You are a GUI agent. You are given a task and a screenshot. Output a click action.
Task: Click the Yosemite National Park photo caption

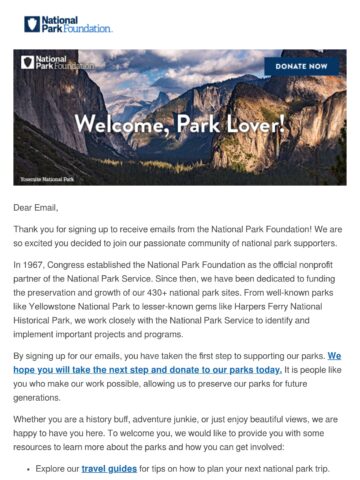coord(47,179)
